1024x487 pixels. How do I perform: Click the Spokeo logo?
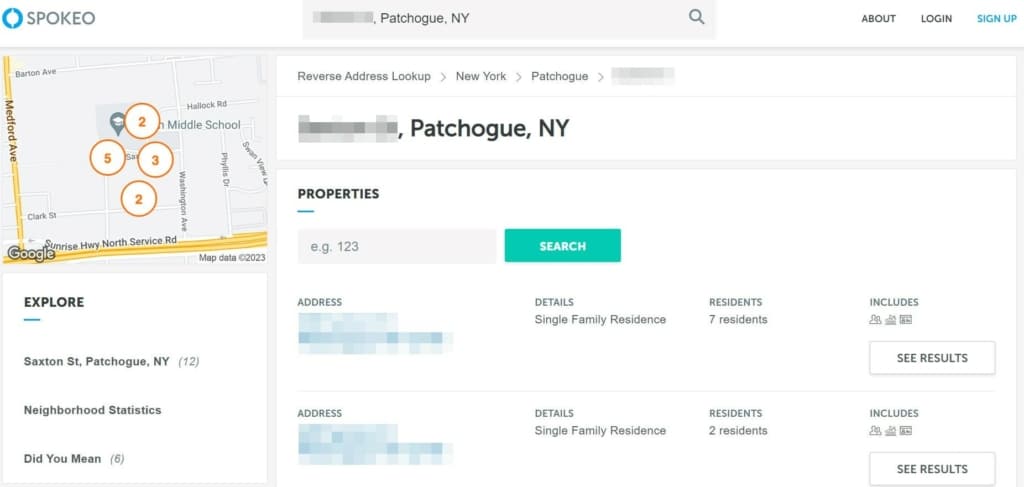(49, 18)
